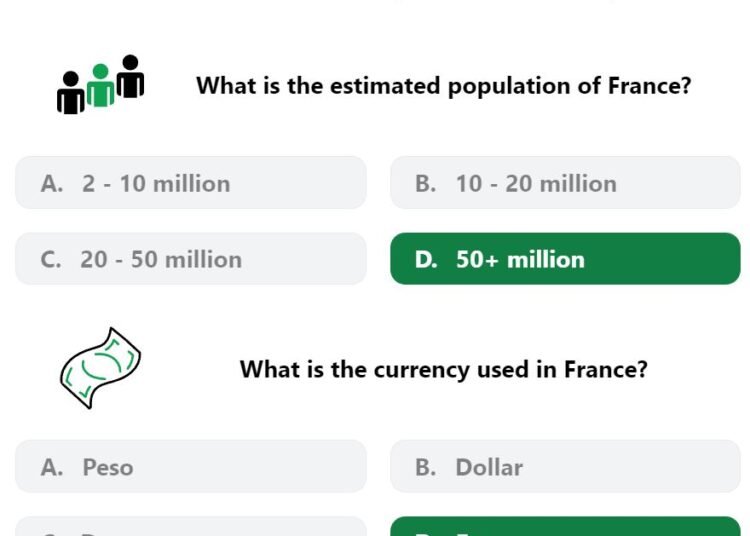Click the question about currency used in France

(x=443, y=370)
